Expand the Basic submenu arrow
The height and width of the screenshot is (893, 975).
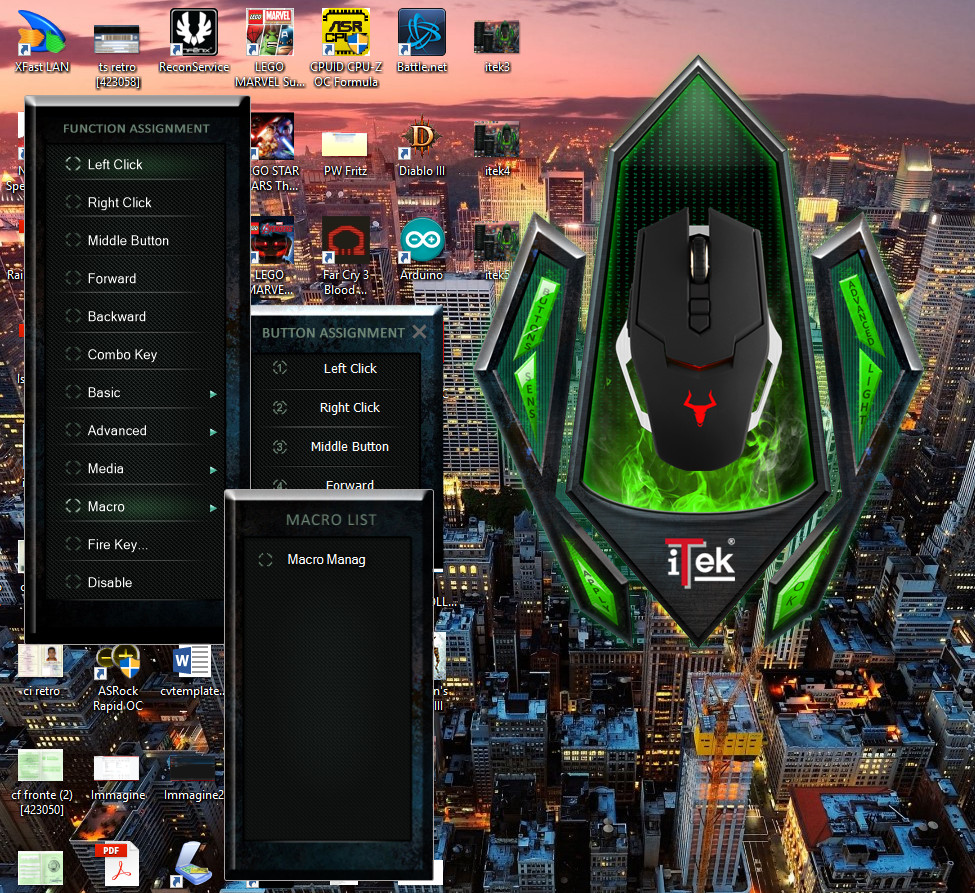pyautogui.click(x=213, y=394)
